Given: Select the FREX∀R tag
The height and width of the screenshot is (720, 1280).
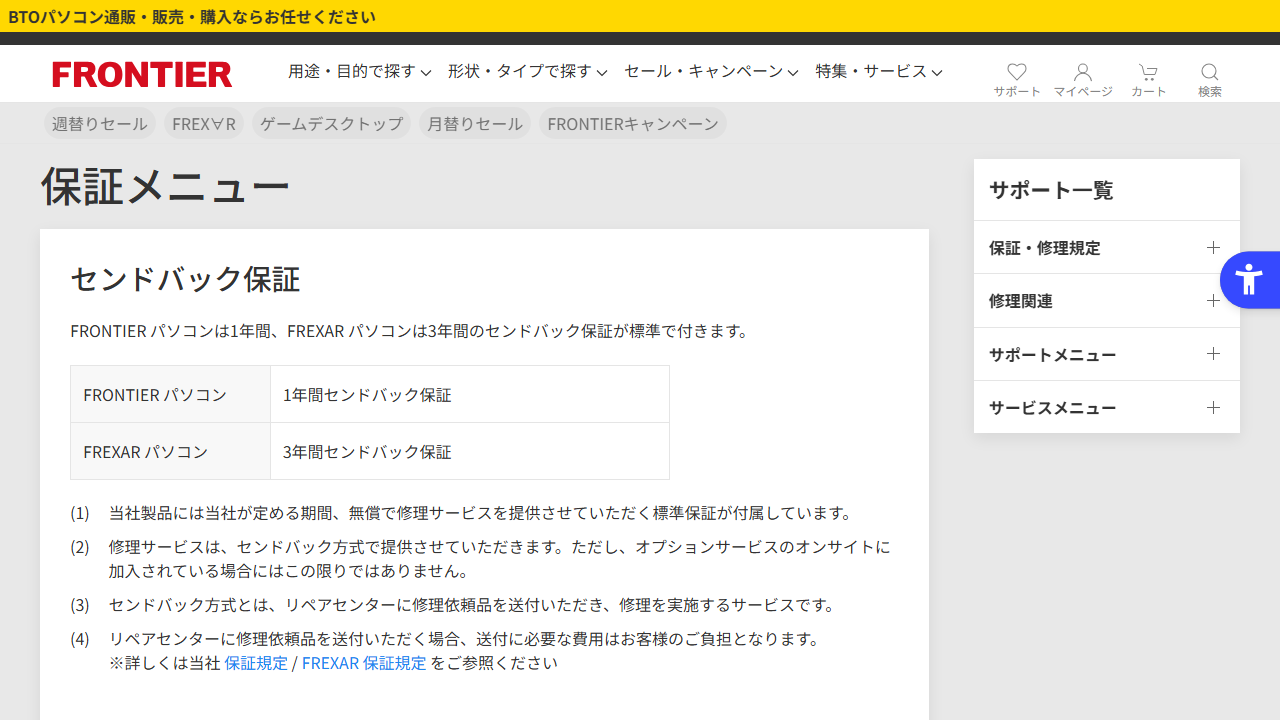Looking at the screenshot, I should pos(204,124).
